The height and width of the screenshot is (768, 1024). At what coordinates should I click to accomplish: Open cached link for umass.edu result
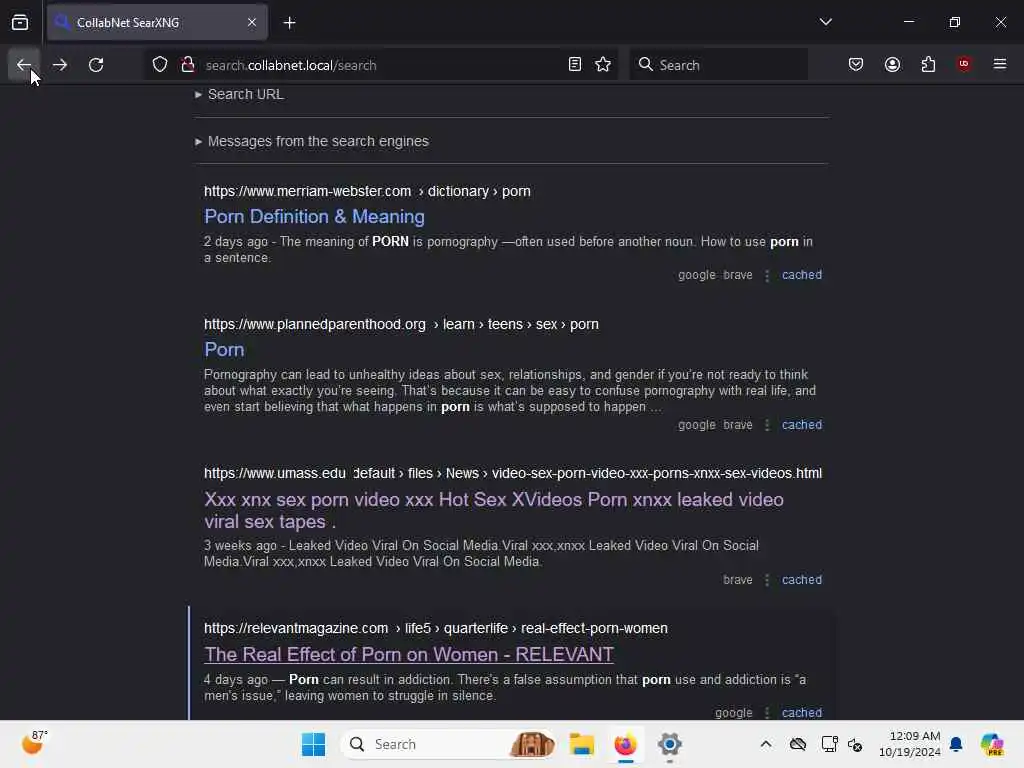802,580
